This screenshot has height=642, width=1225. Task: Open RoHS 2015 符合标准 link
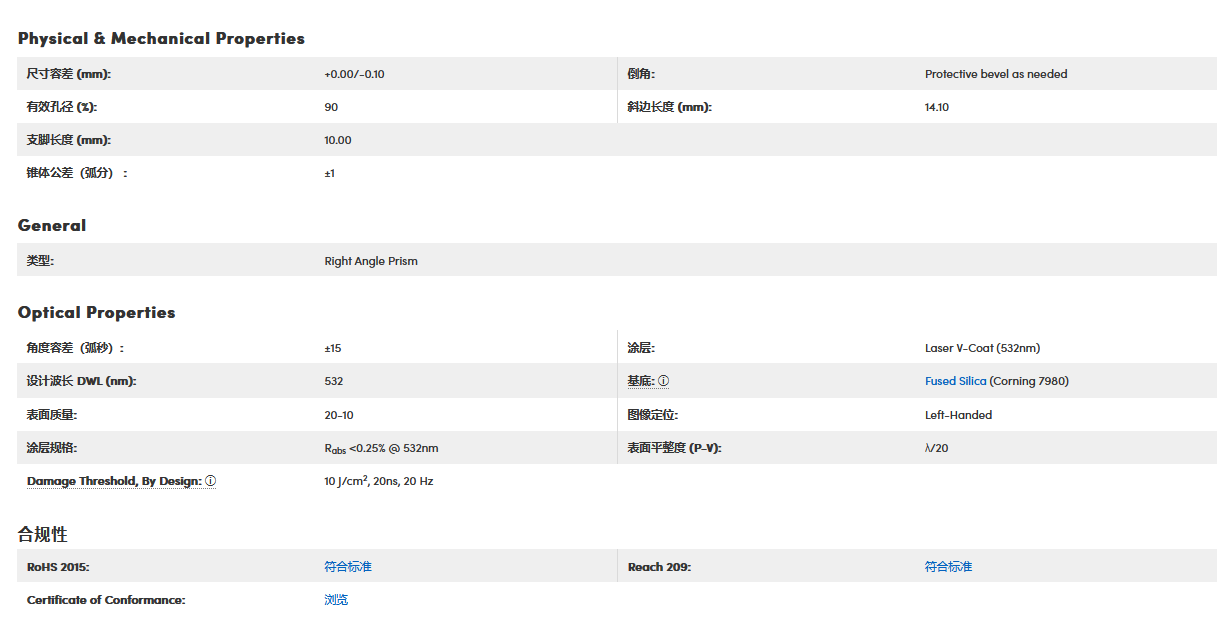348,567
